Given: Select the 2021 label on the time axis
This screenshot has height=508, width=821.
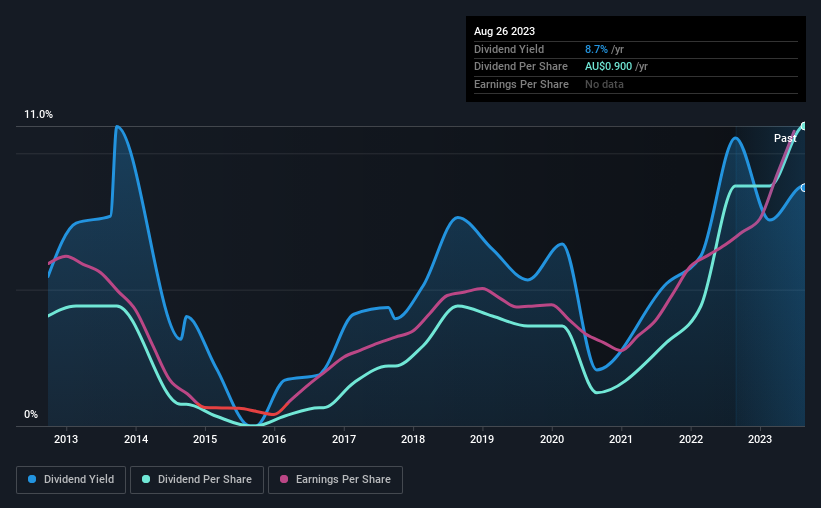Looking at the screenshot, I should [x=620, y=439].
